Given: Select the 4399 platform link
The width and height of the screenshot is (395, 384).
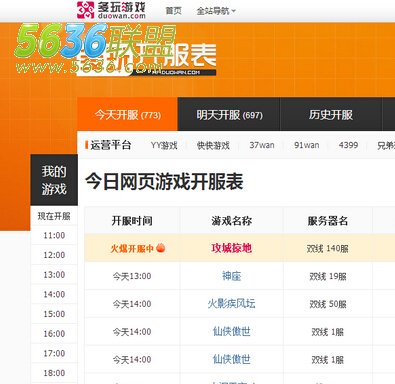Looking at the screenshot, I should click(348, 145).
